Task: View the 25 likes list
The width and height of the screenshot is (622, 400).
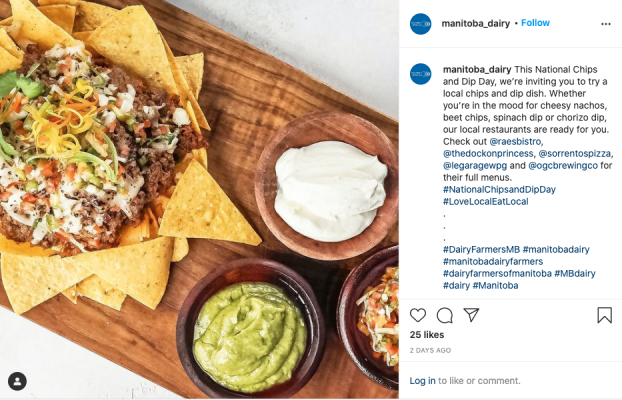Action: click(x=427, y=335)
